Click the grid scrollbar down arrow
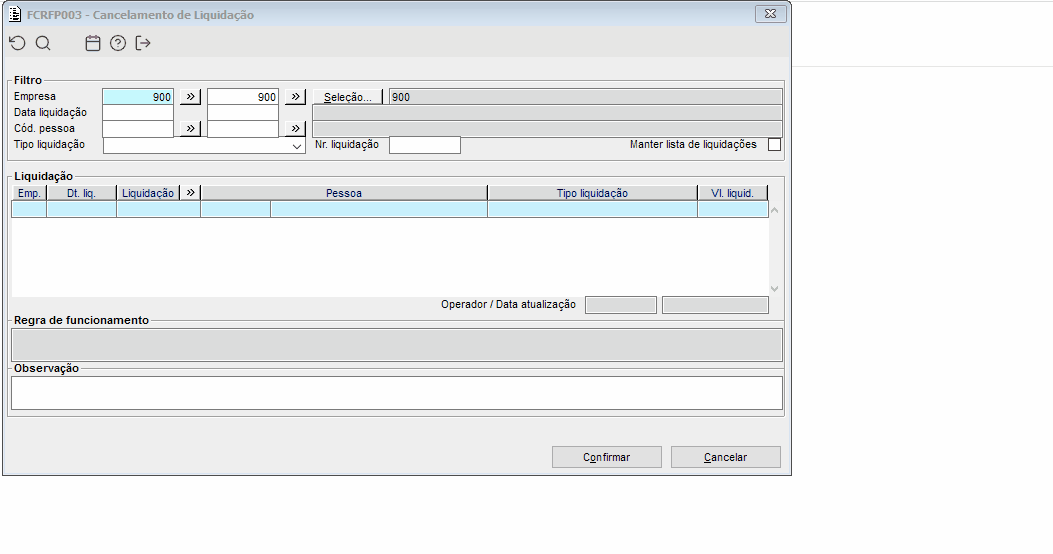Image resolution: width=1053 pixels, height=554 pixels. point(774,289)
